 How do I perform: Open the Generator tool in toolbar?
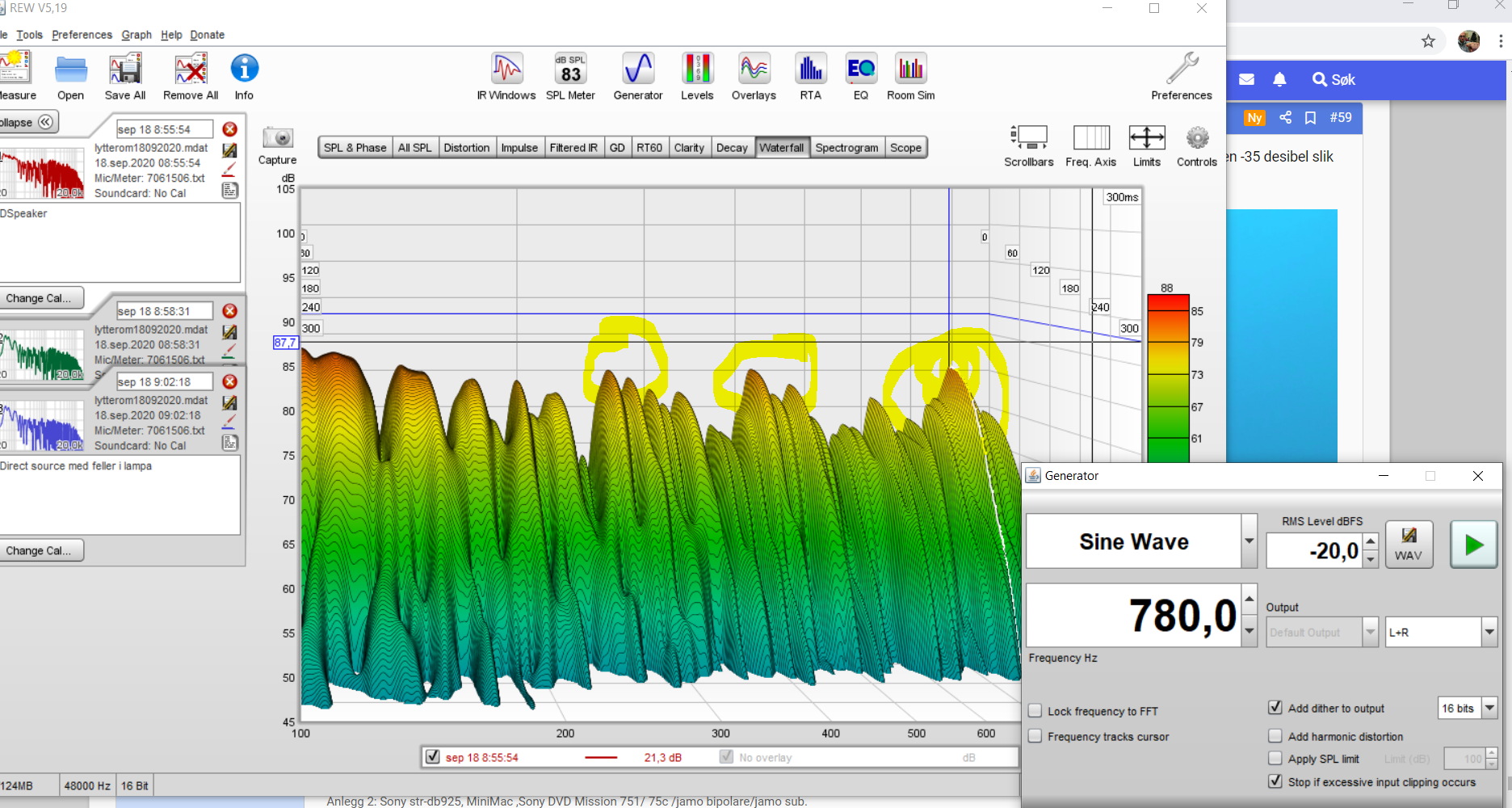coord(638,77)
